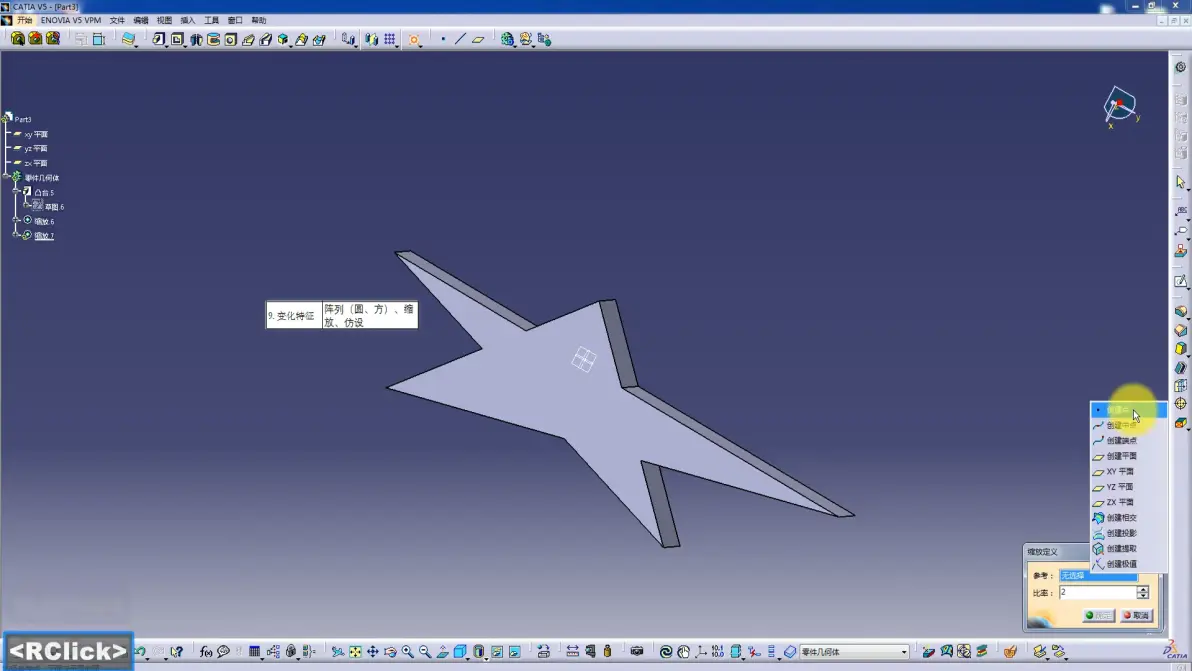Increase the ratio with the up stepper arrow
Screen dimensions: 1192x671
click(1143, 589)
